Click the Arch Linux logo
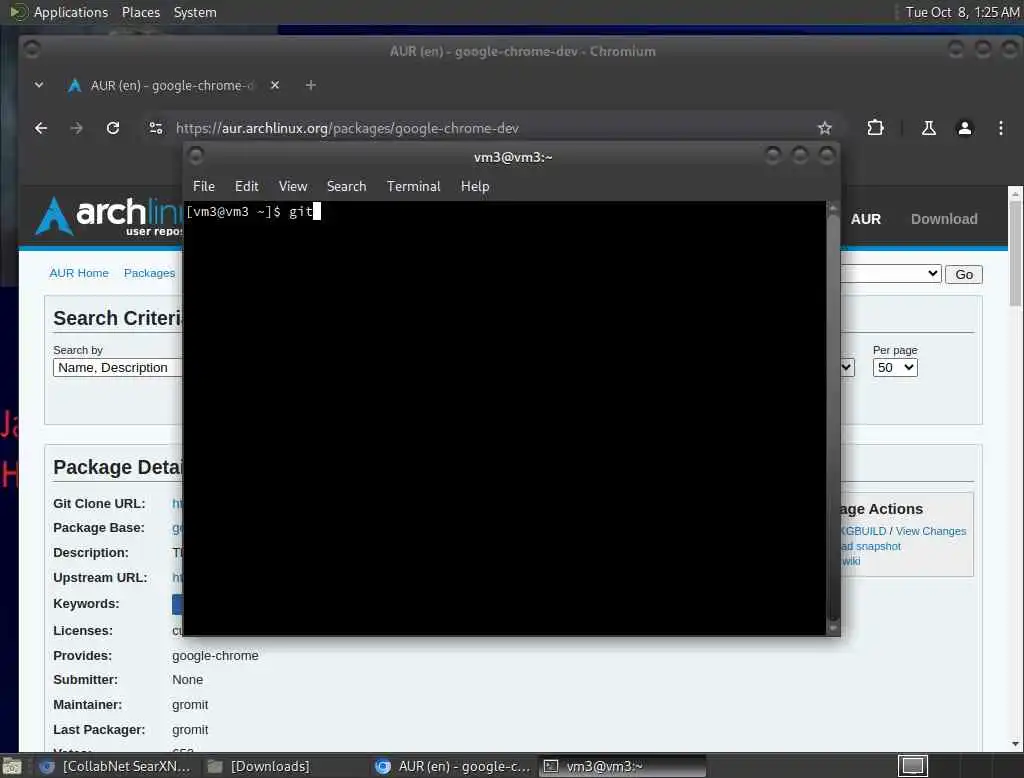This screenshot has height=778, width=1024. point(108,216)
